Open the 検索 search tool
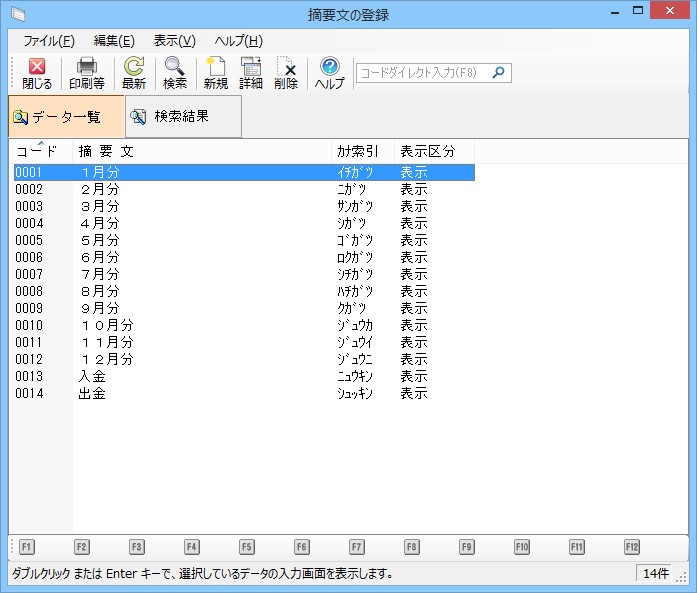 pyautogui.click(x=175, y=73)
